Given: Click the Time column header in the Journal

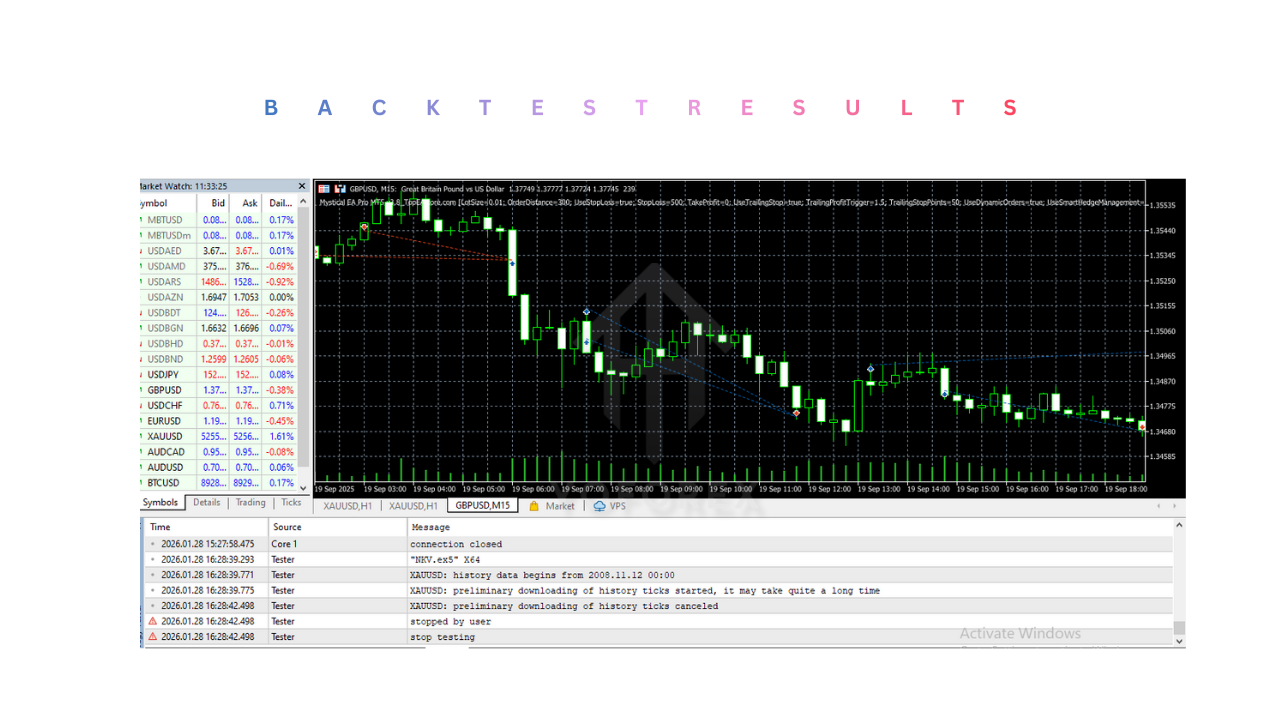Looking at the screenshot, I should pyautogui.click(x=160, y=526).
